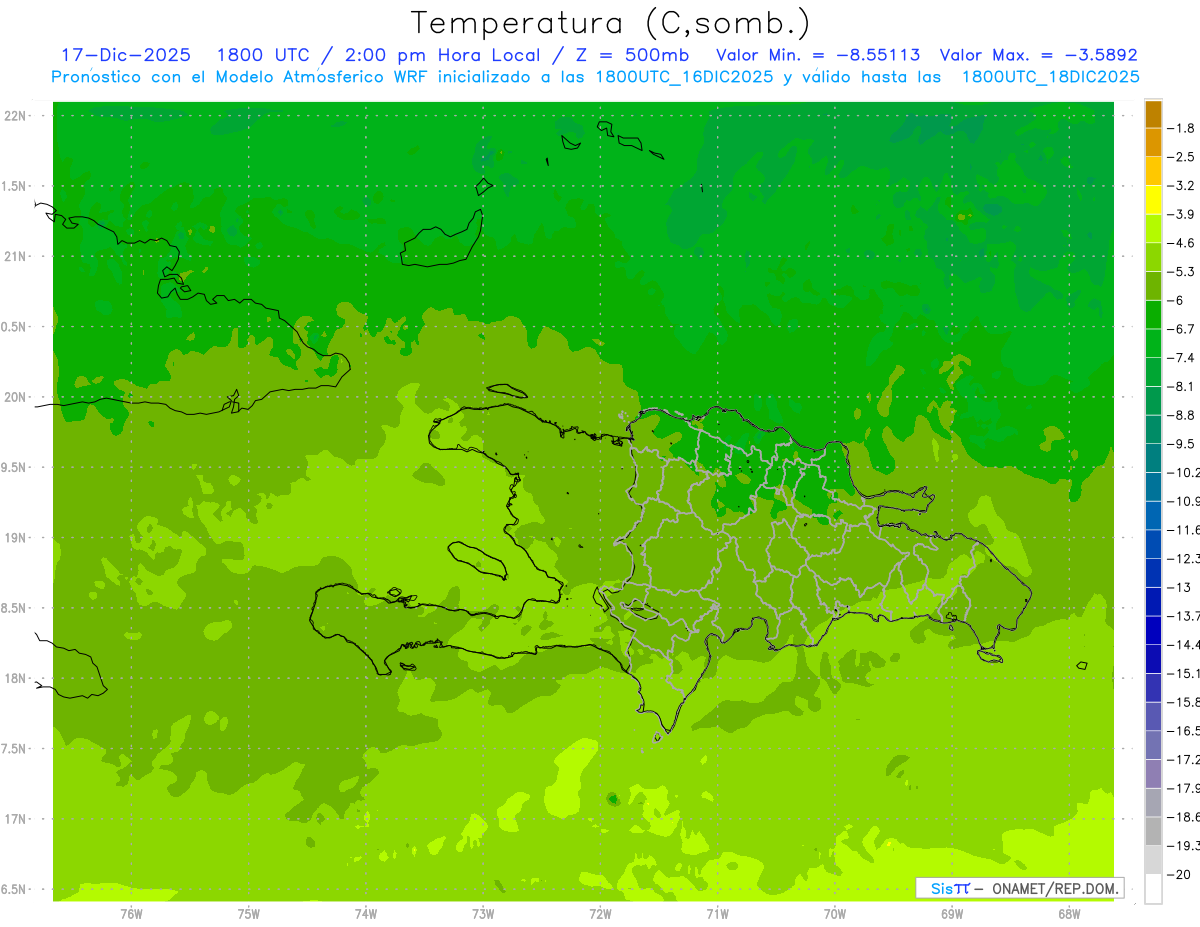The height and width of the screenshot is (927, 1200).
Task: Select the date text '17-Dic-2025'
Action: pos(126,55)
